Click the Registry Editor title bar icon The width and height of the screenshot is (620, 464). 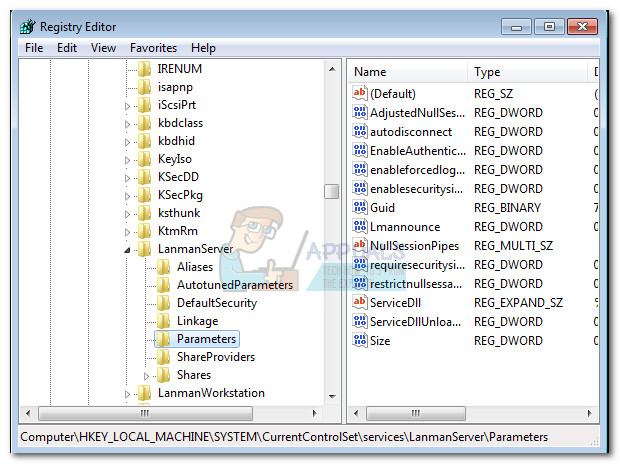coord(28,27)
